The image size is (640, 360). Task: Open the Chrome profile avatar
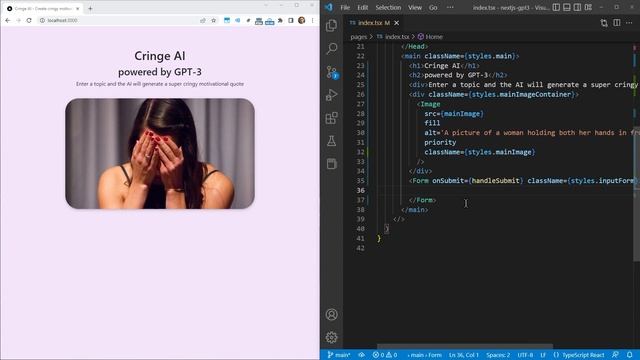click(x=302, y=20)
